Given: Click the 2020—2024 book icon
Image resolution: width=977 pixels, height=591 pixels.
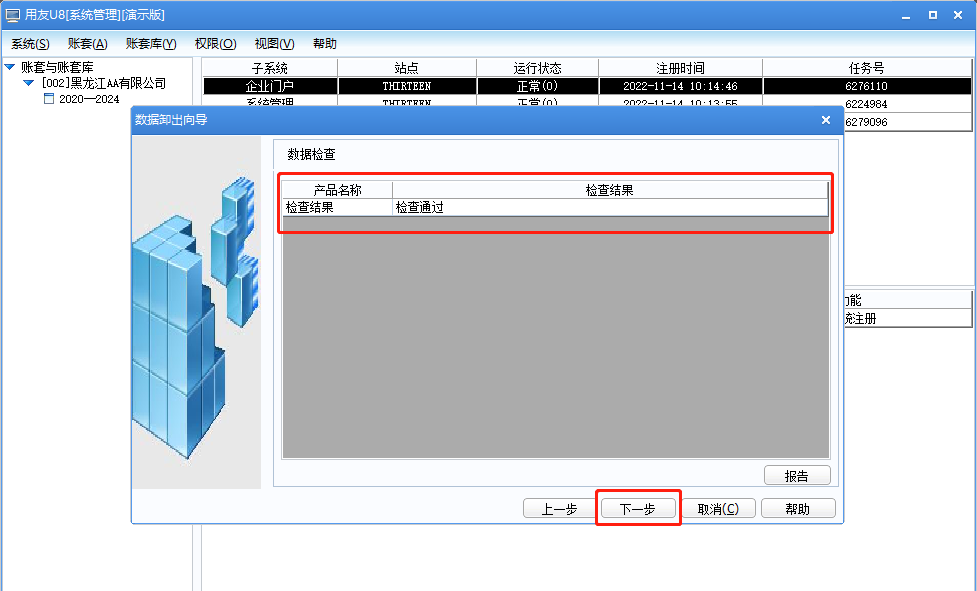Looking at the screenshot, I should (49, 98).
